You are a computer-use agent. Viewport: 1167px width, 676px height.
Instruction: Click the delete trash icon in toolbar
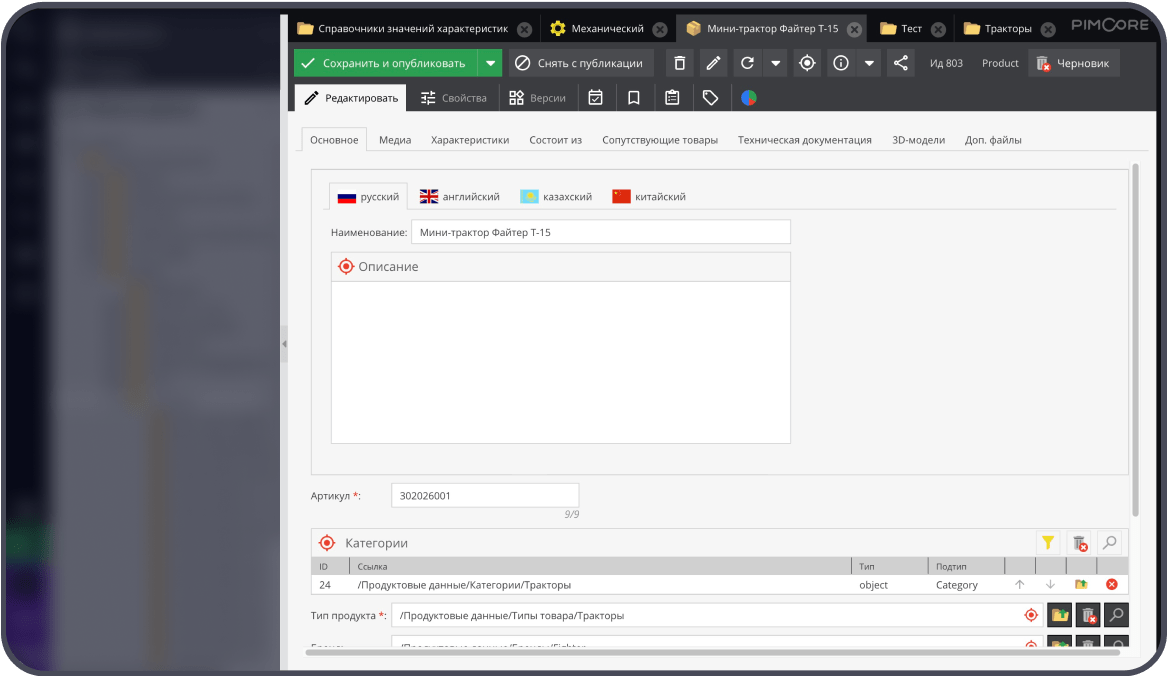[x=680, y=63]
